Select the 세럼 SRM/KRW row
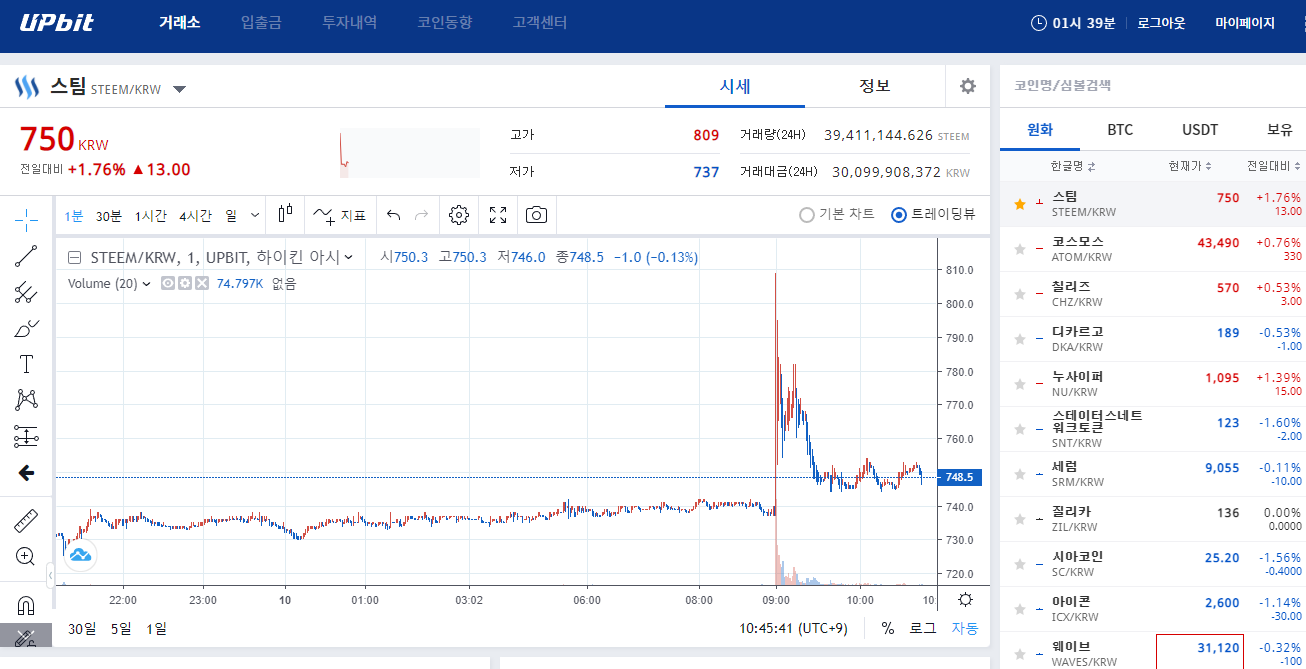Screen dimensions: 1306x669 point(1153,474)
